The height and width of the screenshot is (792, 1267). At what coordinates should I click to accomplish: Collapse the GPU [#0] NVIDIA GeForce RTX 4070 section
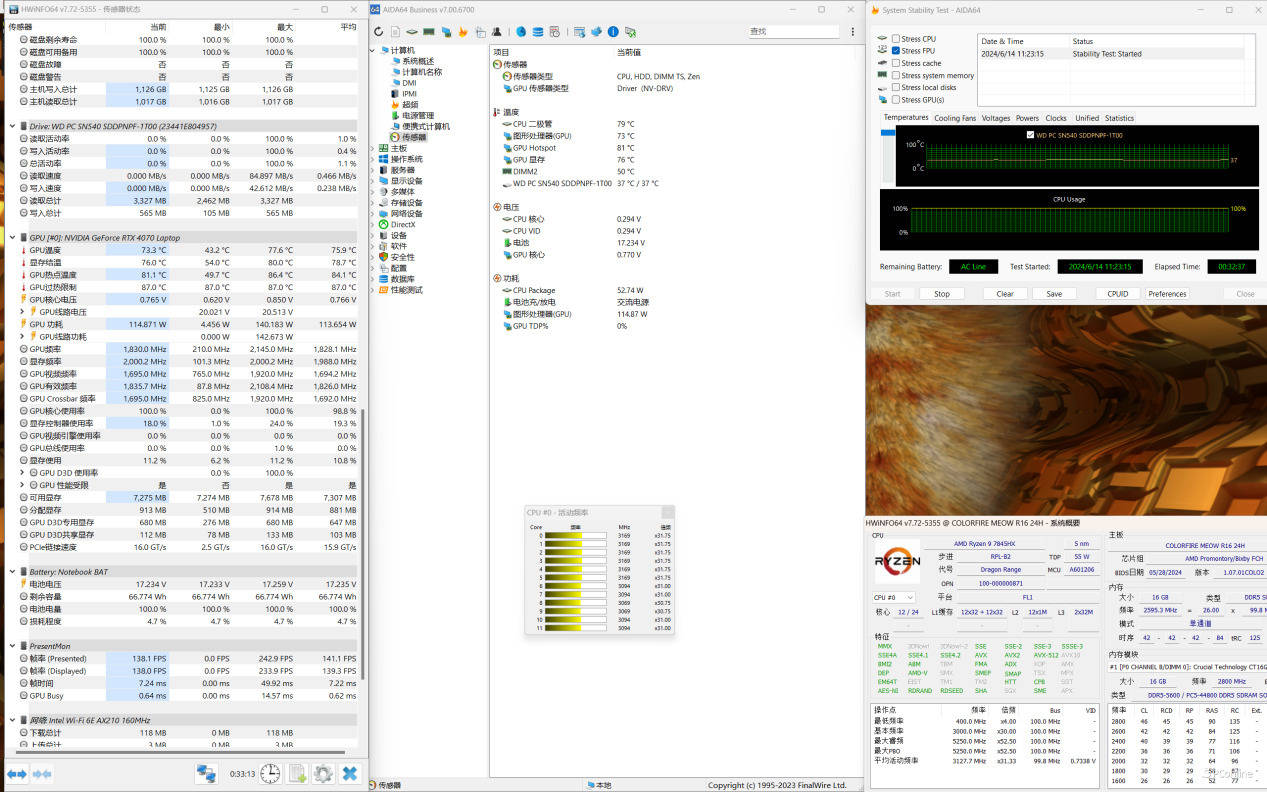(12, 238)
